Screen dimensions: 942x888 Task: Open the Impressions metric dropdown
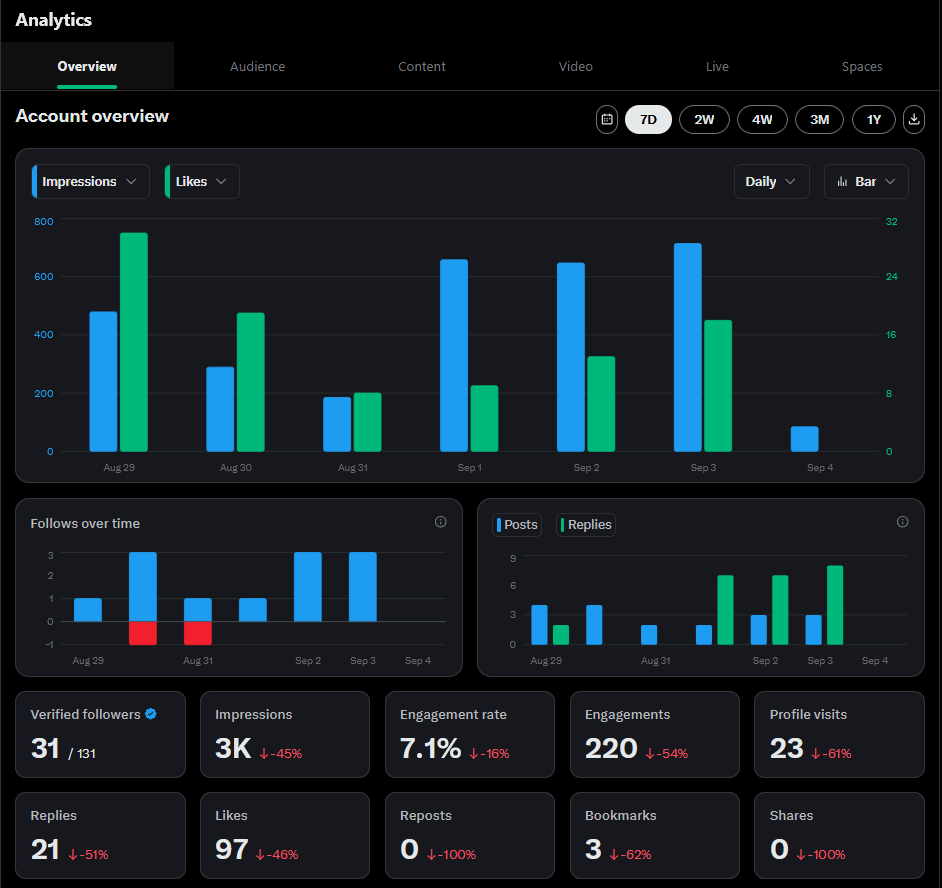90,181
